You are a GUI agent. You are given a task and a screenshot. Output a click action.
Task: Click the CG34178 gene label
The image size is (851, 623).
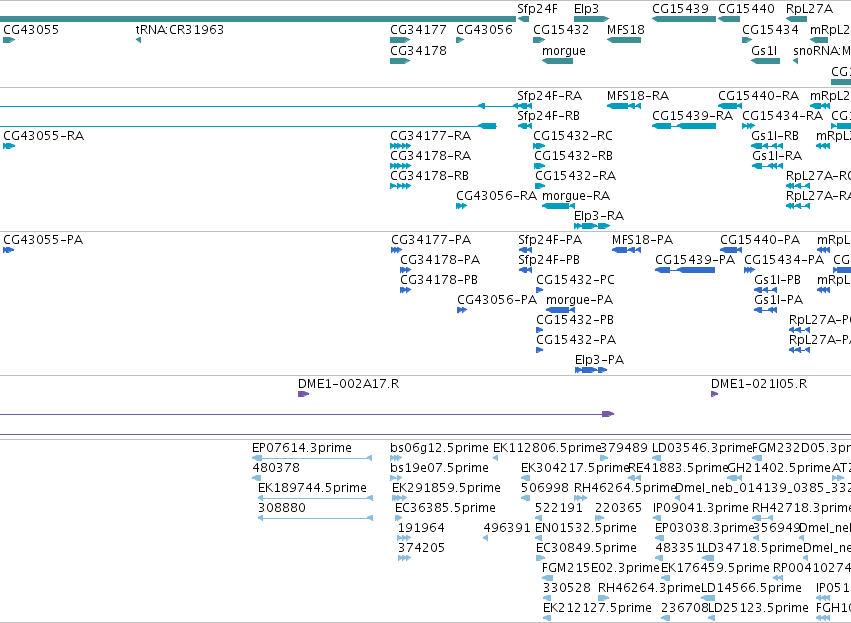click(418, 50)
